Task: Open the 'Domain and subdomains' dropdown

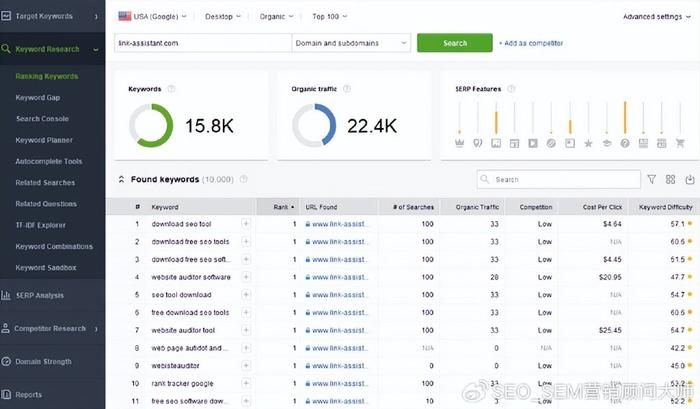Action: pos(351,43)
